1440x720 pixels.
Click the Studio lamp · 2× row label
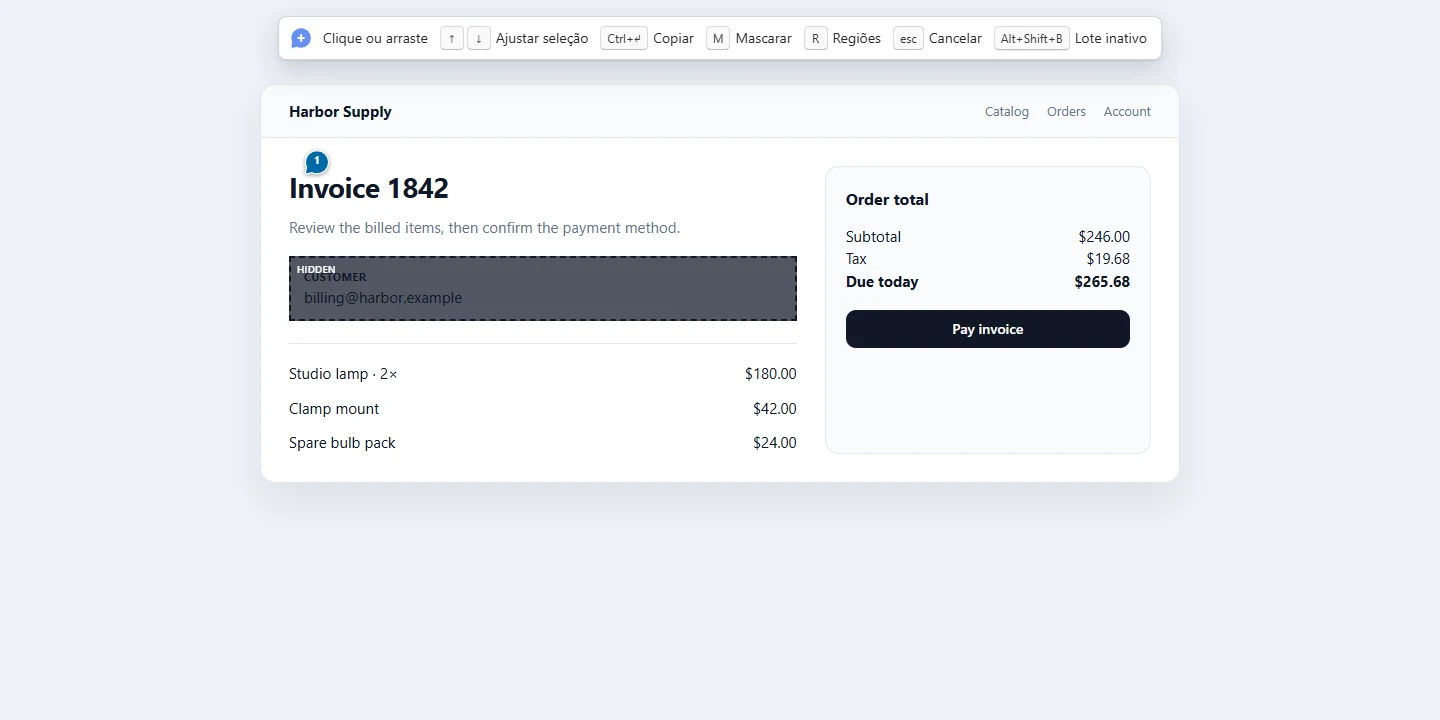tap(343, 374)
